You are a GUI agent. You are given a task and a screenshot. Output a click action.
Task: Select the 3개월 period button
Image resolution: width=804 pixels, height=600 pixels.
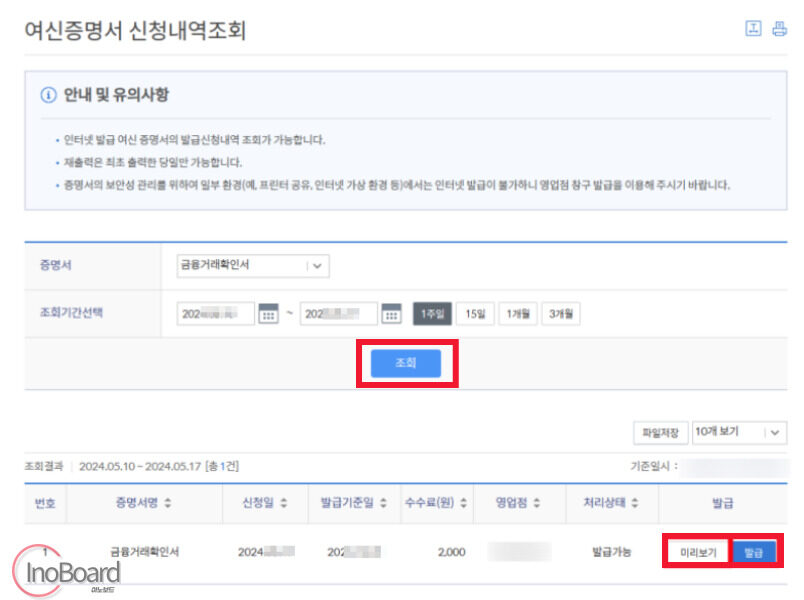(560, 313)
